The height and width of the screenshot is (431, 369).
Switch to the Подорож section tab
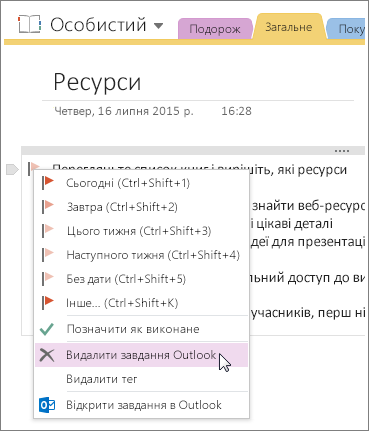tap(215, 29)
